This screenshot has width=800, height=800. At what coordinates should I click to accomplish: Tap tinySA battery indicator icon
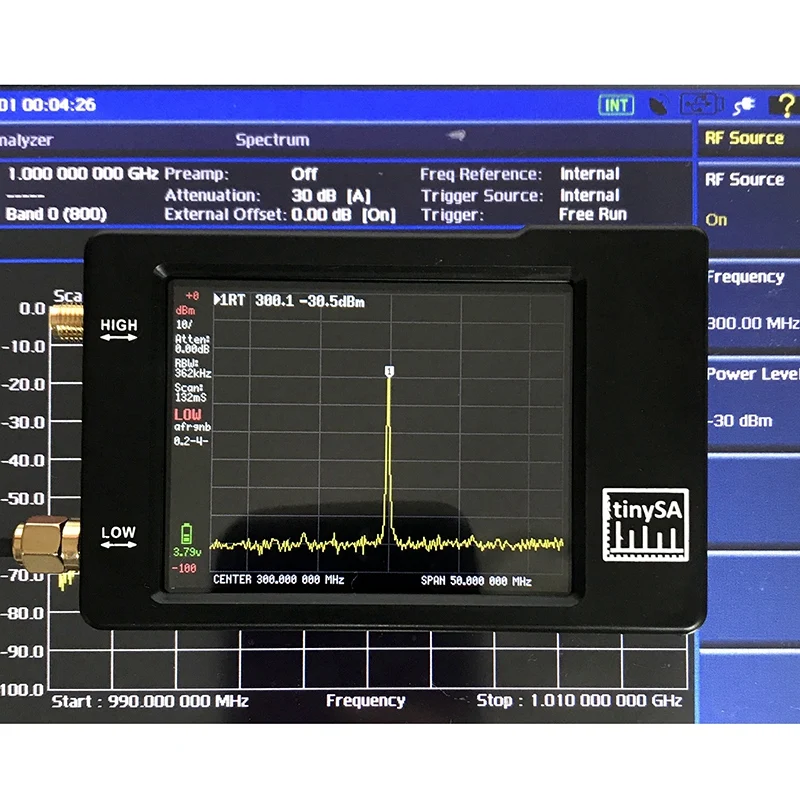(187, 533)
